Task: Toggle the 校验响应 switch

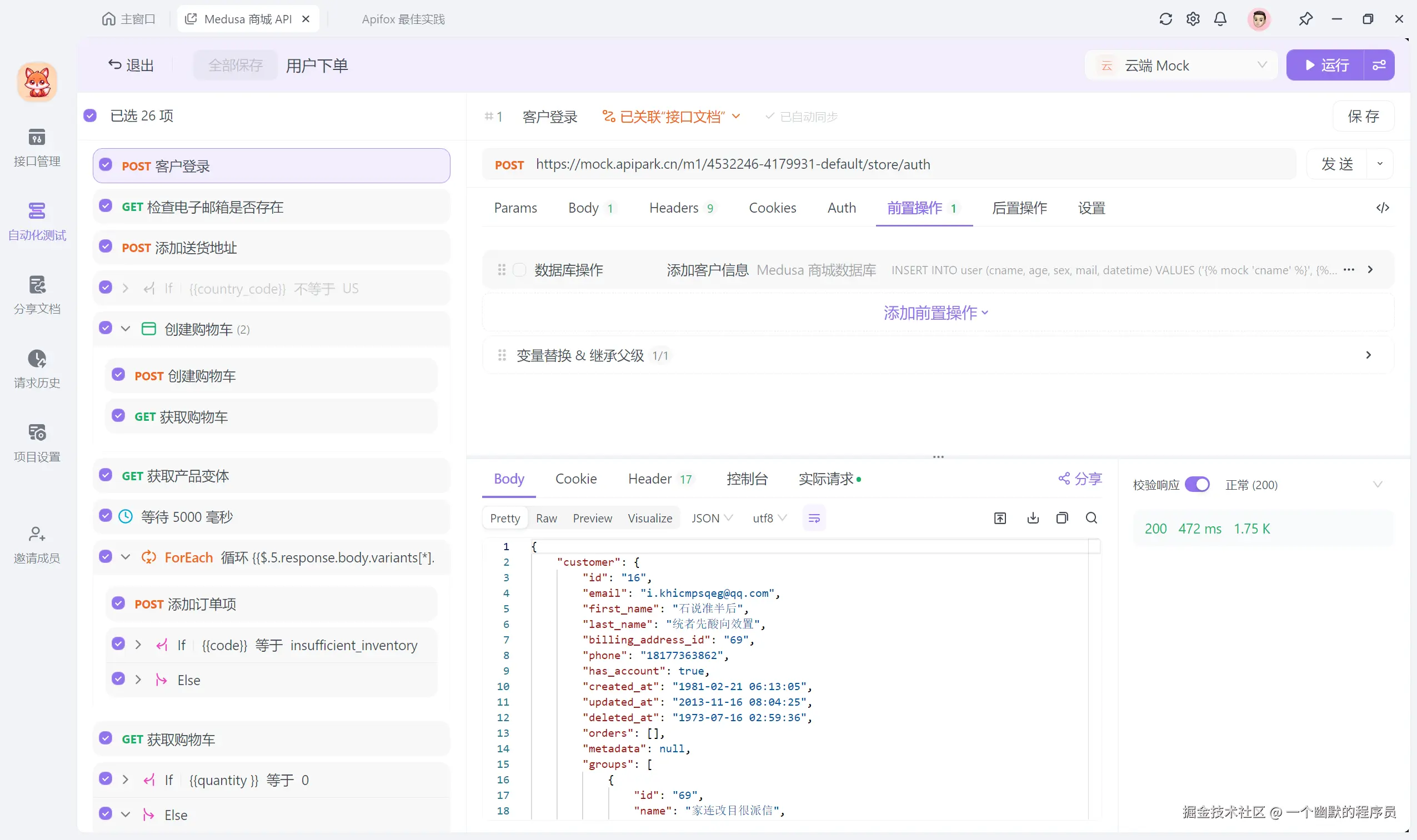Action: (x=1196, y=485)
